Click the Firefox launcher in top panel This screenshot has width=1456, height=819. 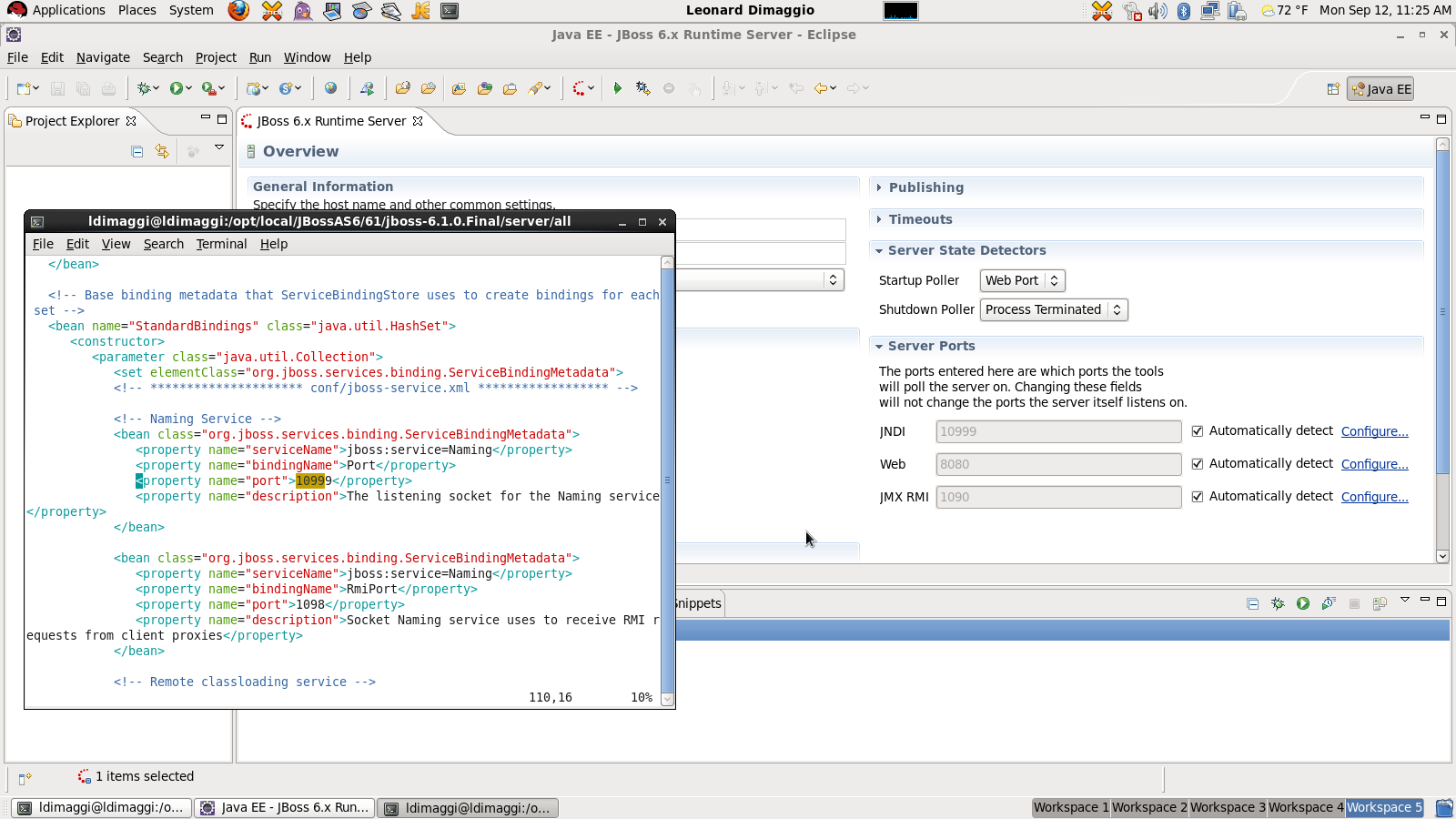pos(238,11)
